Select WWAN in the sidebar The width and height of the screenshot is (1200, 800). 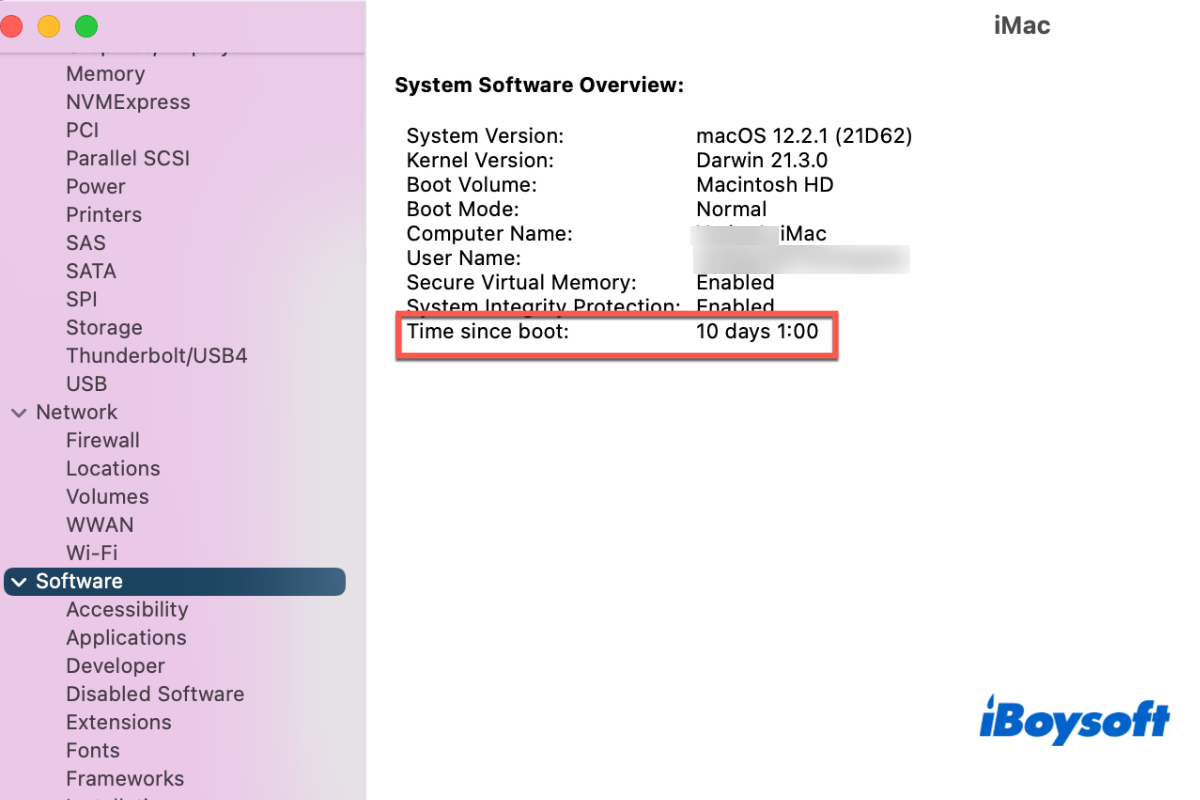(x=100, y=525)
